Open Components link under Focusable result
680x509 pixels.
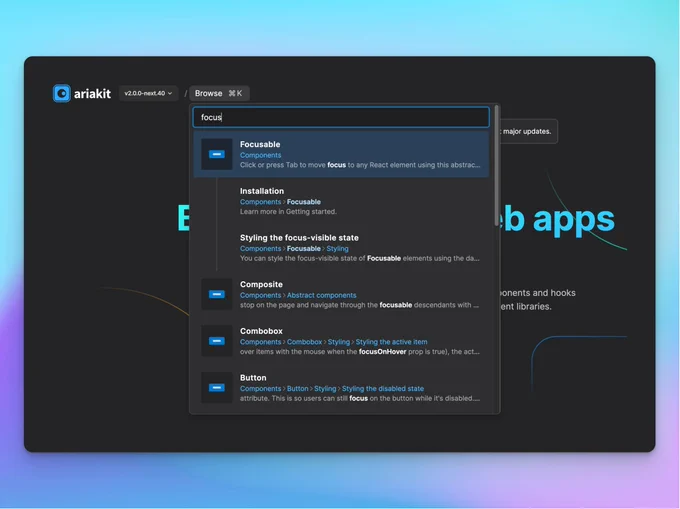[260, 155]
